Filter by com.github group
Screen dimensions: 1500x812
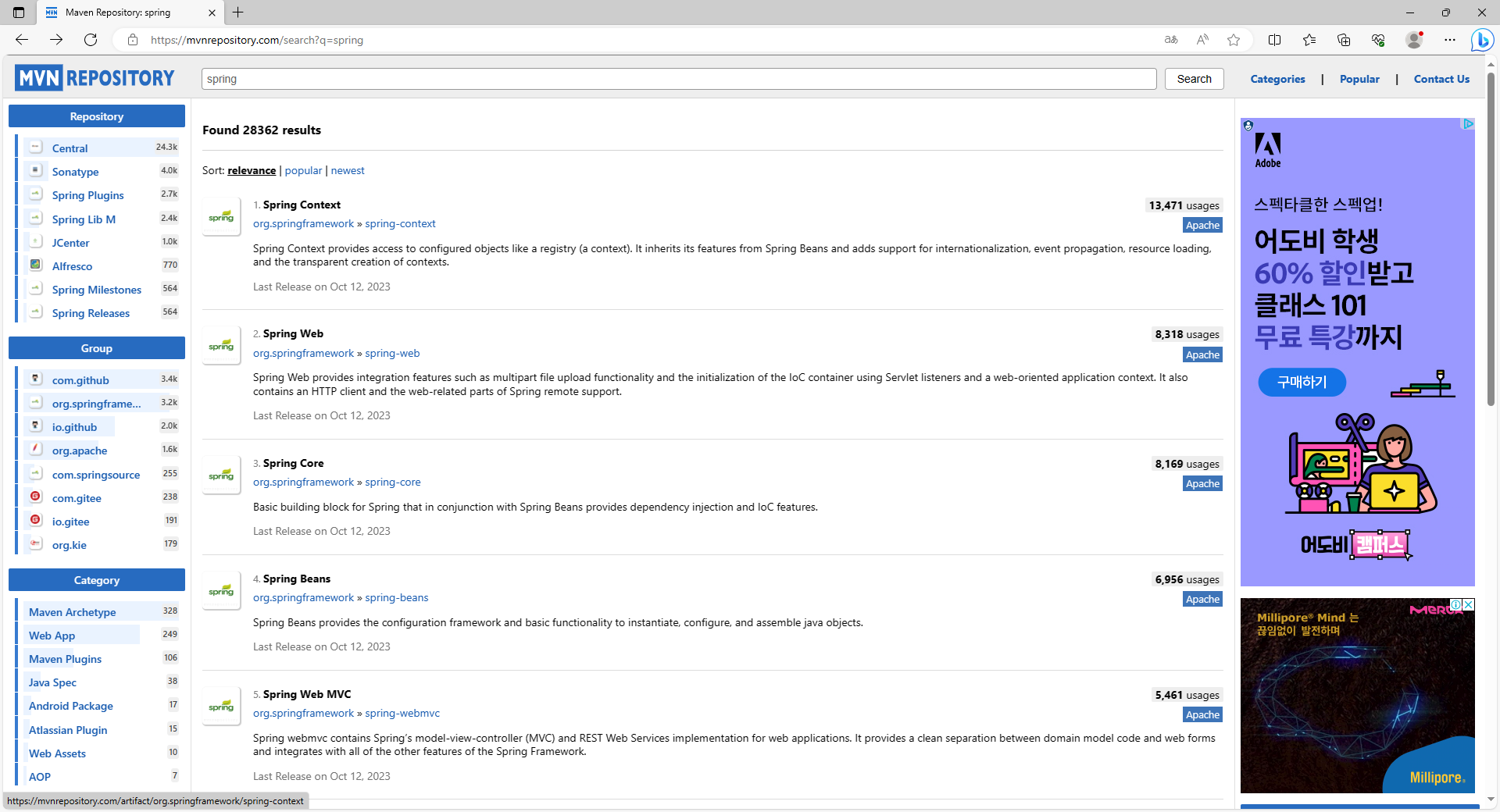point(80,380)
